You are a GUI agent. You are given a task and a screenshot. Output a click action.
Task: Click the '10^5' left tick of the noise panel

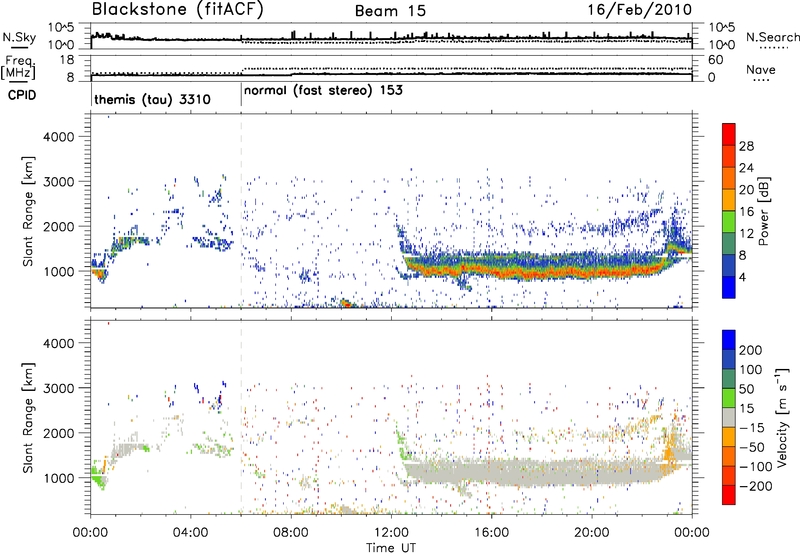[x=61, y=27]
